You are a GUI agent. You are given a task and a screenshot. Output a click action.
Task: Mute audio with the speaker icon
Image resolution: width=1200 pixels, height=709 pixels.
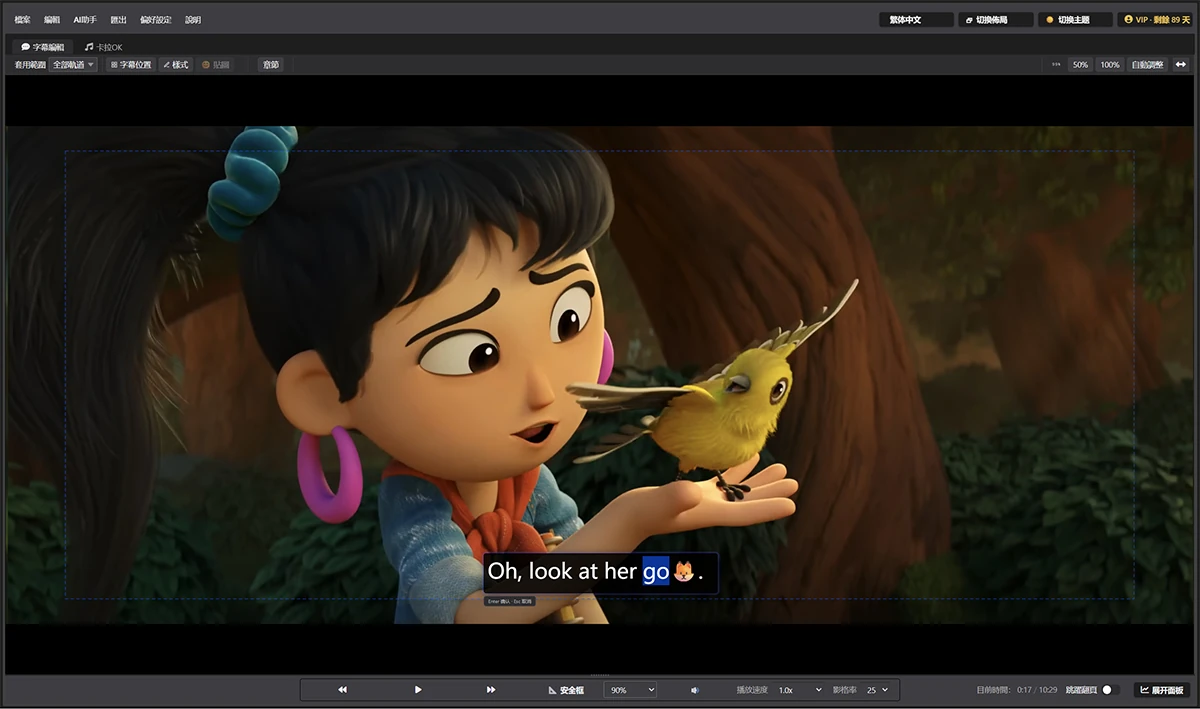tap(695, 690)
